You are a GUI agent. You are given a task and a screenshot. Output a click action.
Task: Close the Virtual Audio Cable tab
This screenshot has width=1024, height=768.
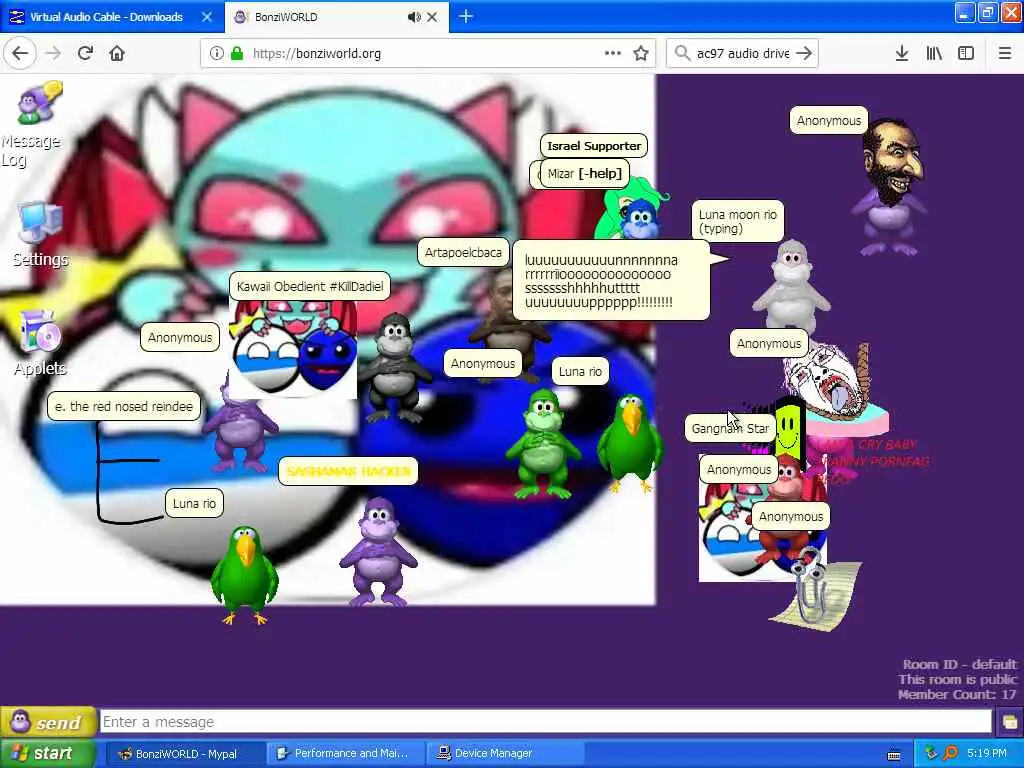coord(207,17)
